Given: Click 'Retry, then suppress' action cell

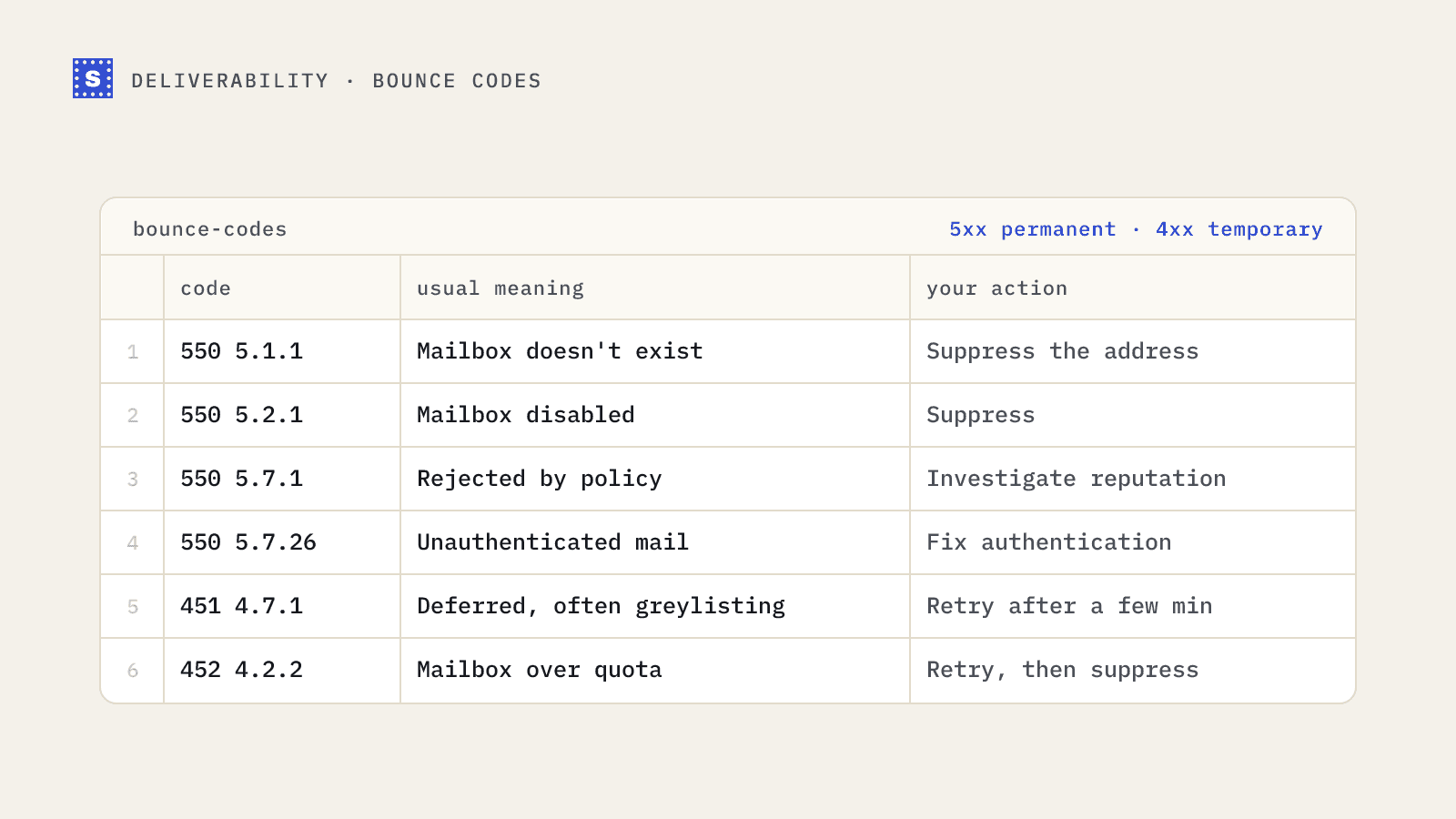Looking at the screenshot, I should tap(1133, 670).
